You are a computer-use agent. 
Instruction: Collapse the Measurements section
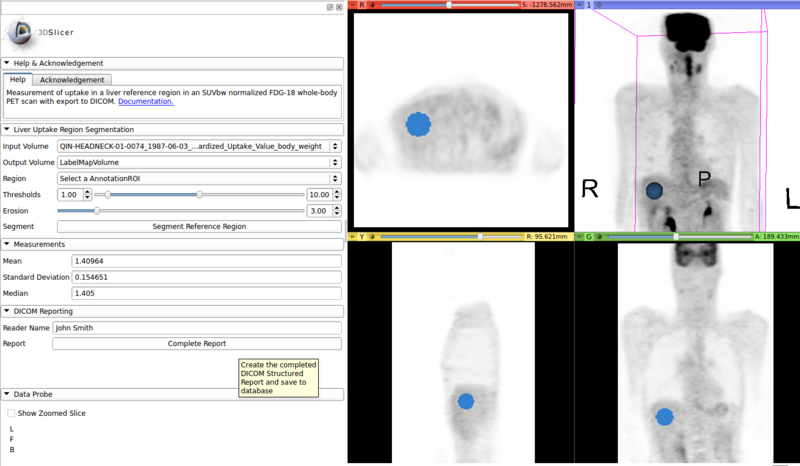[x=7, y=244]
